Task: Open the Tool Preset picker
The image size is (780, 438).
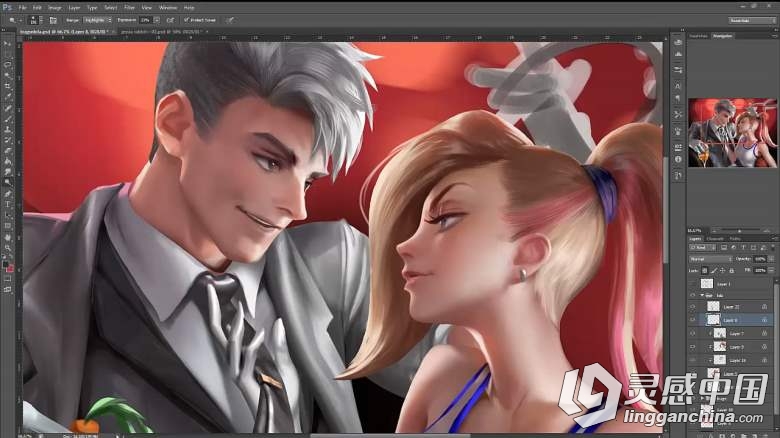Action: (x=14, y=20)
